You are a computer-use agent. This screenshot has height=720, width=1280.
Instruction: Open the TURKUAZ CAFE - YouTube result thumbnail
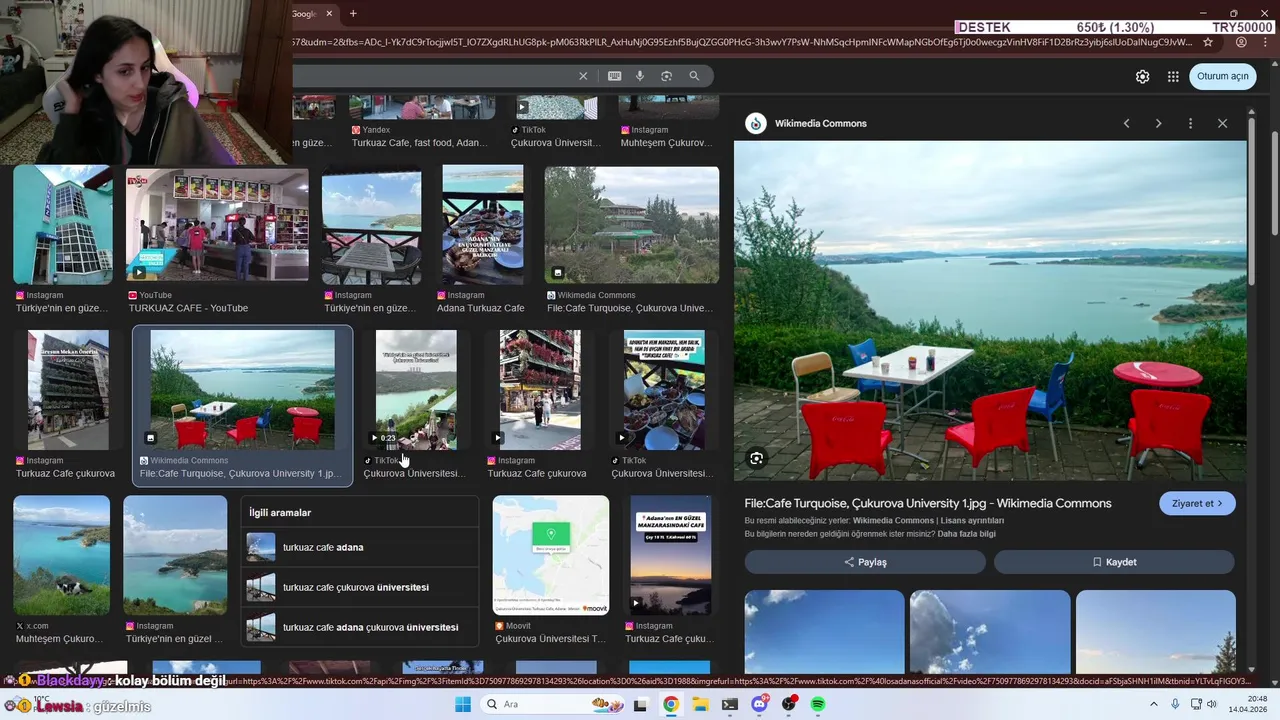217,224
